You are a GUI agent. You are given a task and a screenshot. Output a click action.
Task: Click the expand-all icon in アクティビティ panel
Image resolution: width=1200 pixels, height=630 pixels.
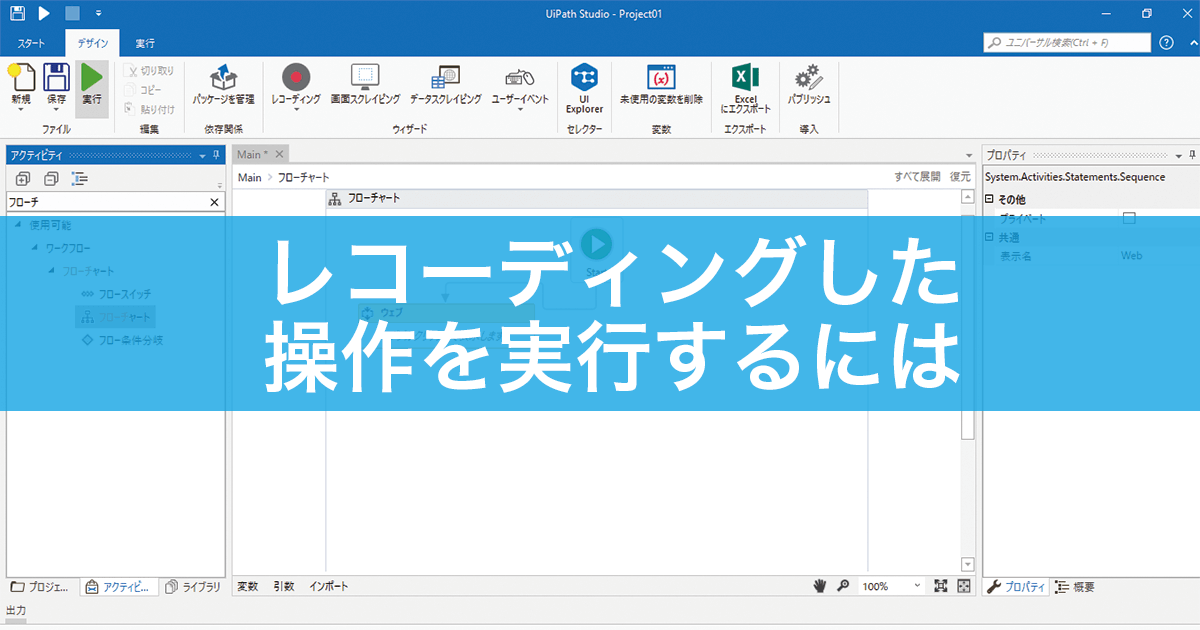pos(23,179)
